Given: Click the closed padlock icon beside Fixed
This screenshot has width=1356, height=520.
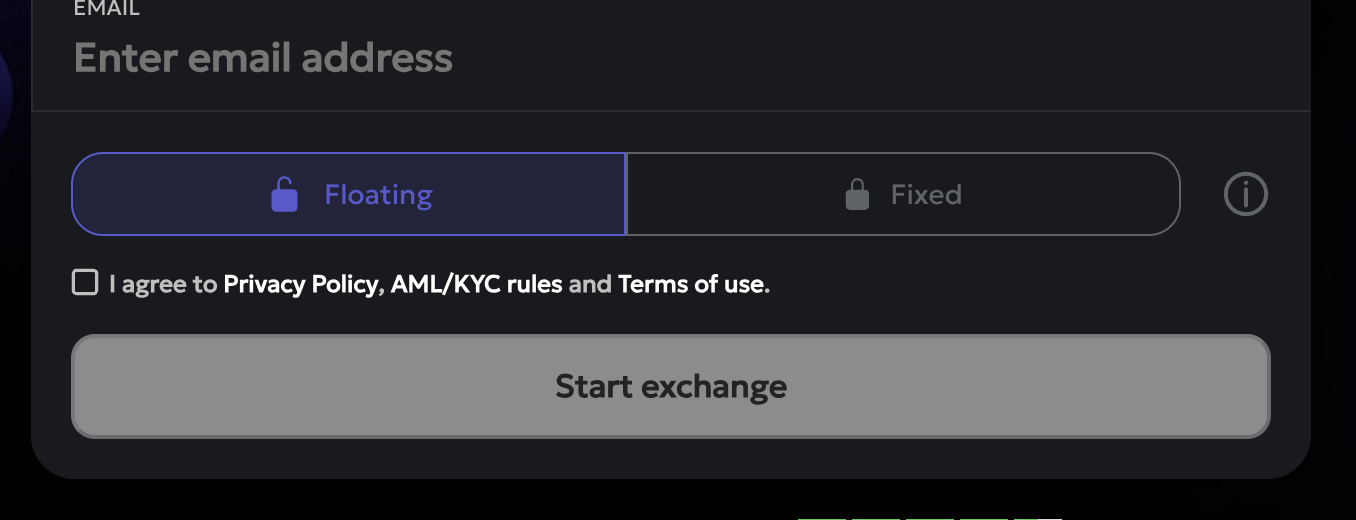Looking at the screenshot, I should point(857,194).
